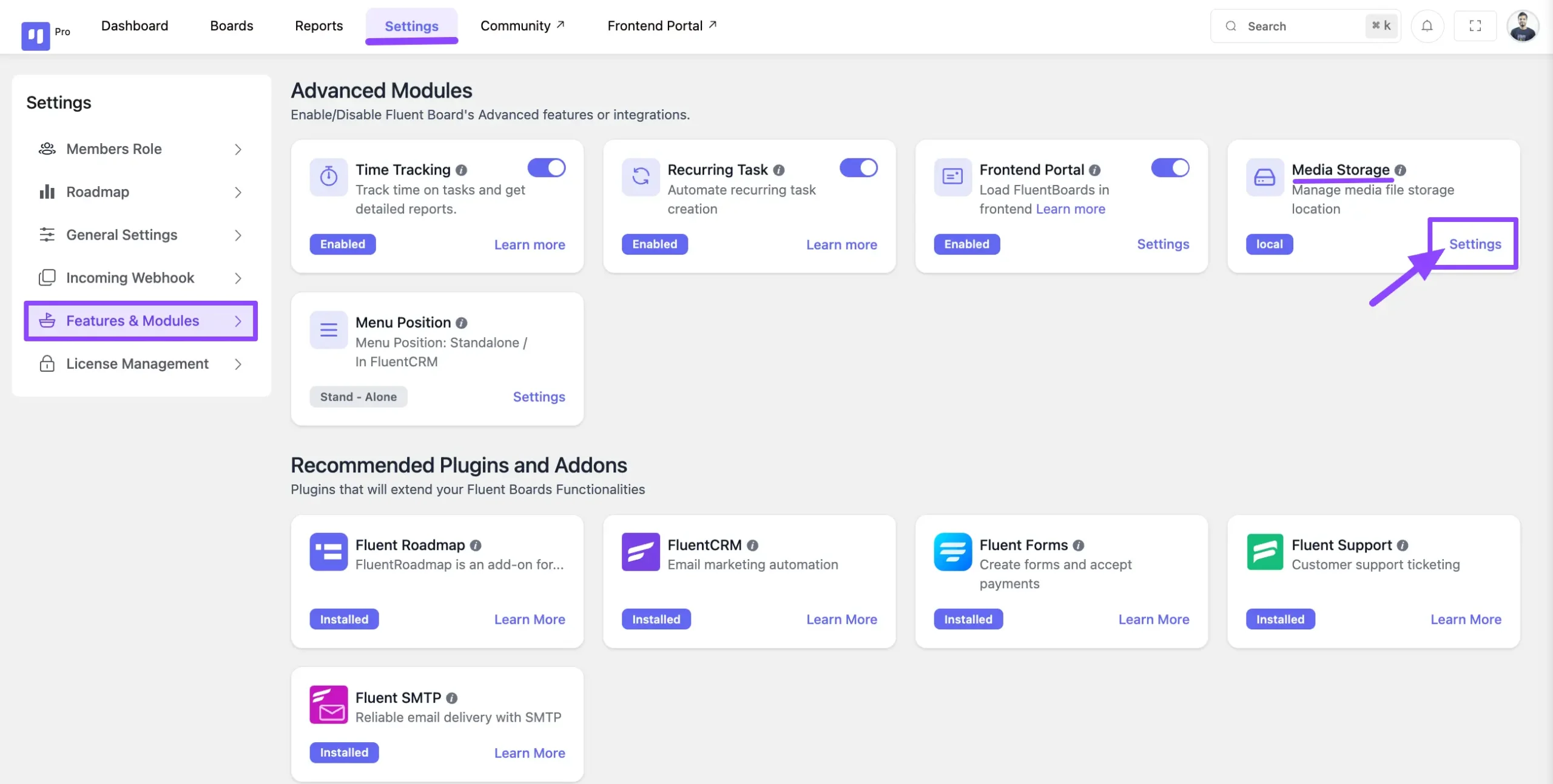Open Media Storage Settings link

point(1475,244)
